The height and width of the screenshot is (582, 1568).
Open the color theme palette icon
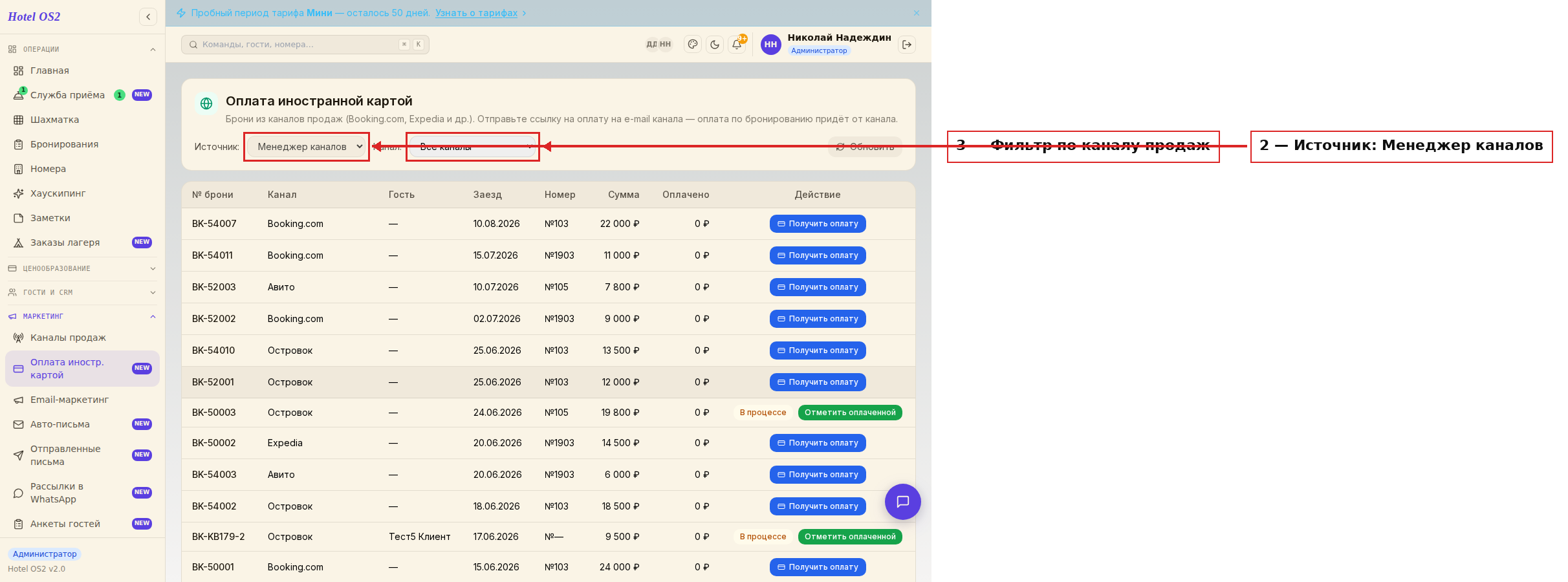pos(693,45)
